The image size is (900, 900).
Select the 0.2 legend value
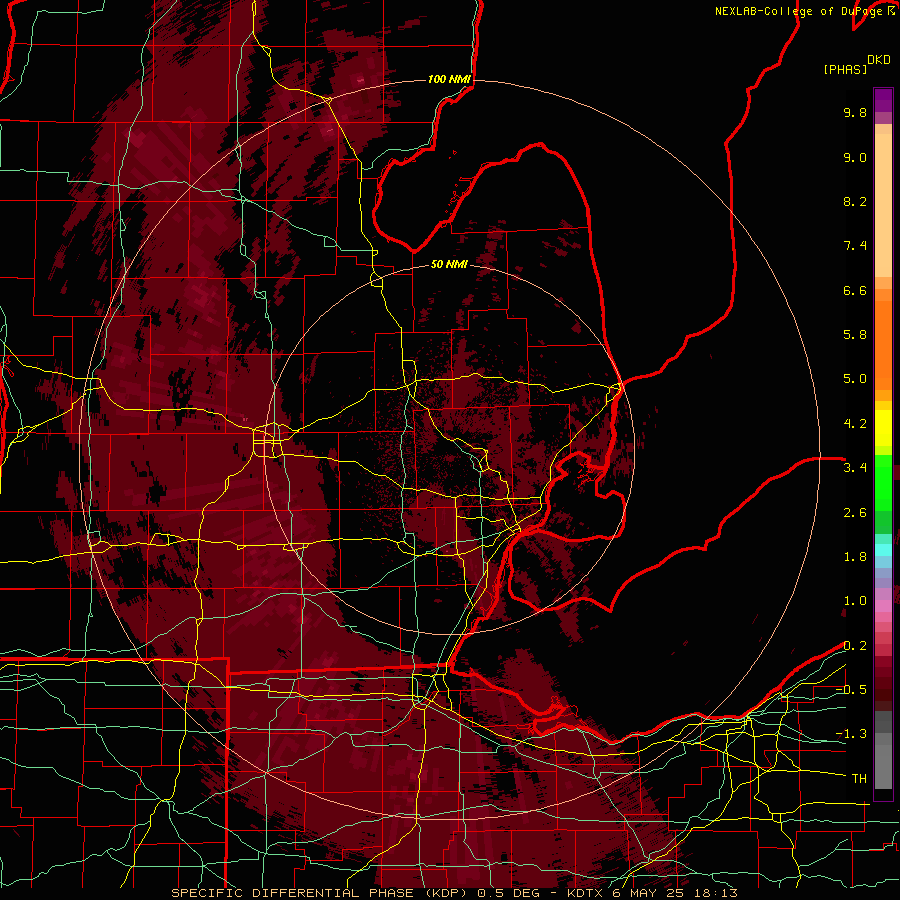coord(855,646)
